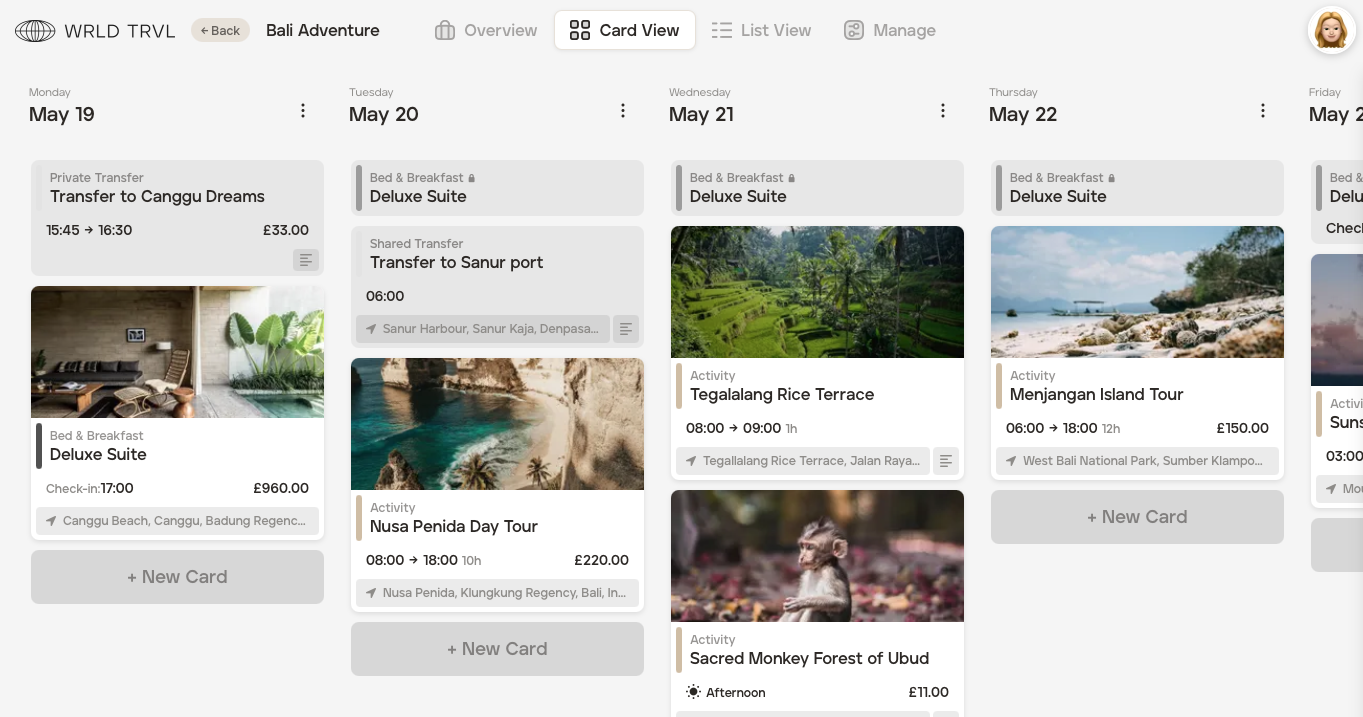1363x717 pixels.
Task: Open notes icon on Transfer to Canggu Dreams
Action: 306,260
